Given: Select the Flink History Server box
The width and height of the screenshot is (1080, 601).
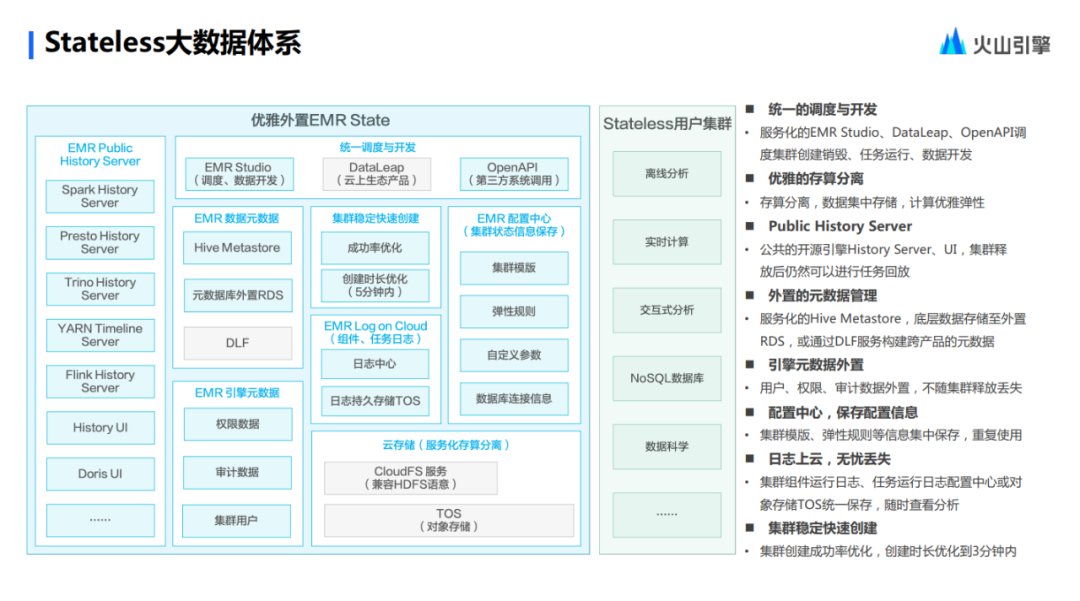Looking at the screenshot, I should 100,381.
